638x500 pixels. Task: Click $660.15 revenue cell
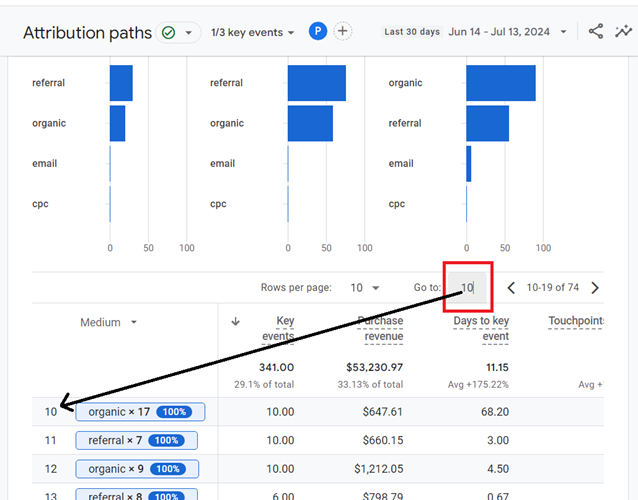tap(382, 440)
